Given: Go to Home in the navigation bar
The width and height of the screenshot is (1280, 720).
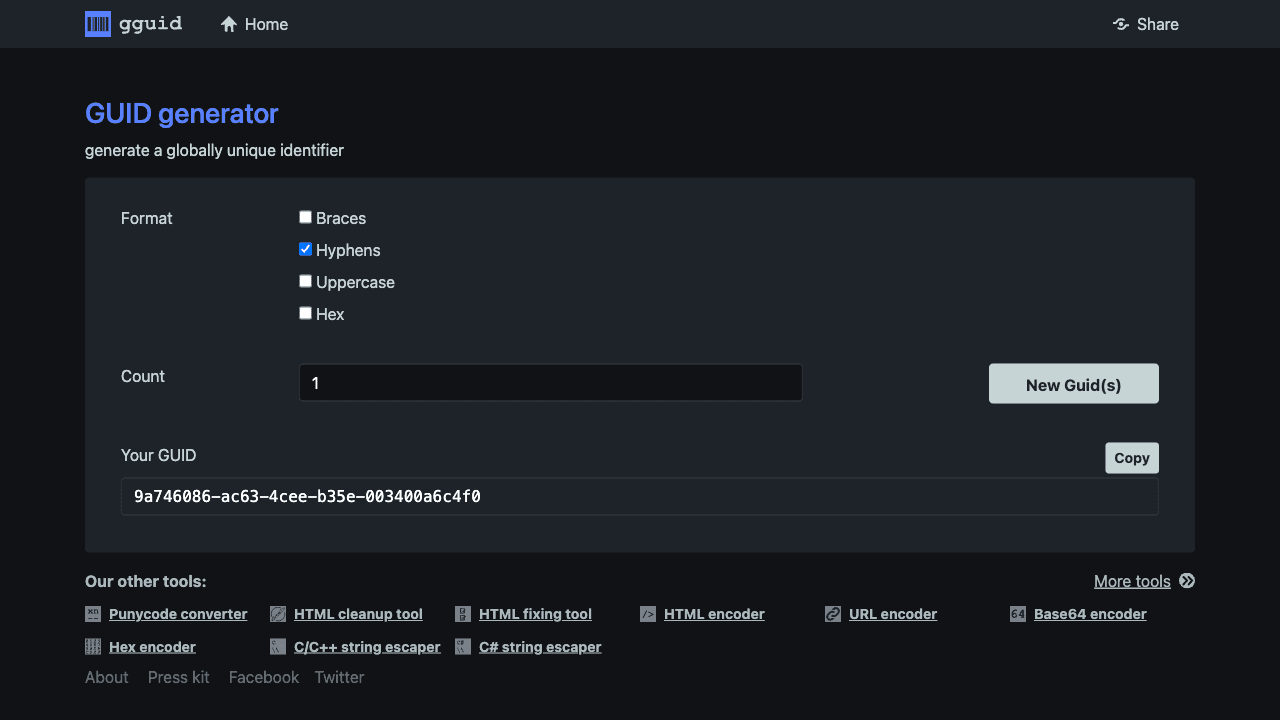Looking at the screenshot, I should pos(253,24).
